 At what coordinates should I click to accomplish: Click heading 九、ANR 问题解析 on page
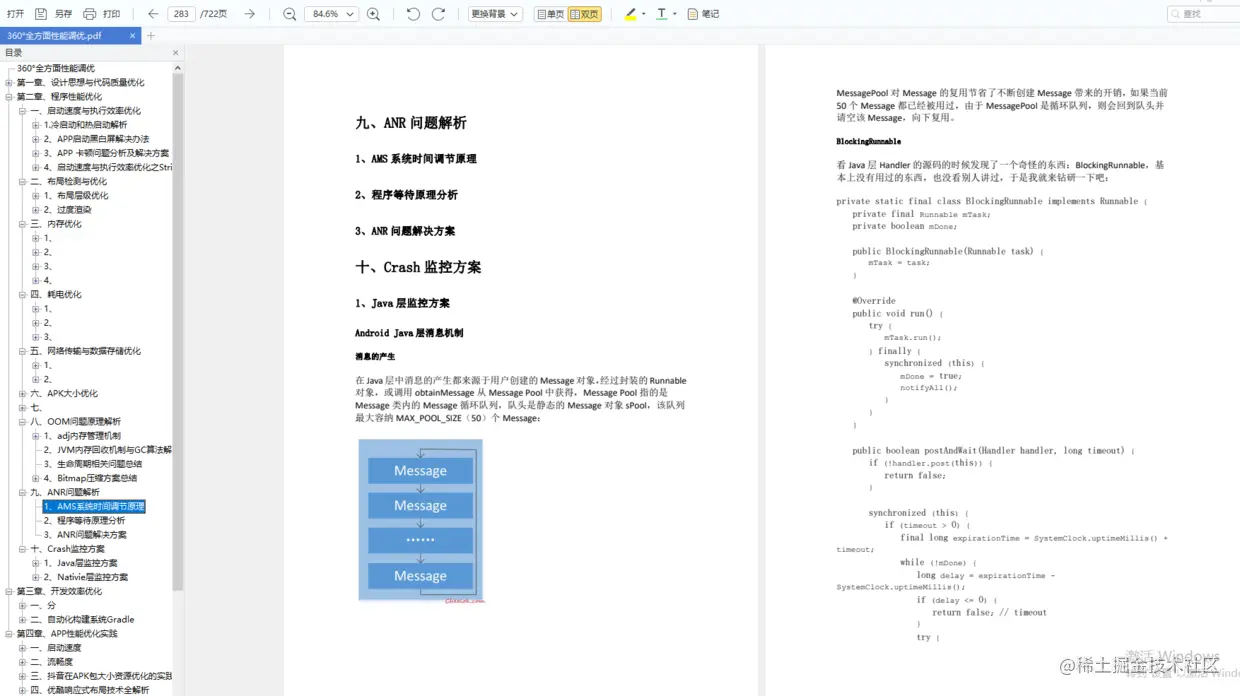pos(411,123)
